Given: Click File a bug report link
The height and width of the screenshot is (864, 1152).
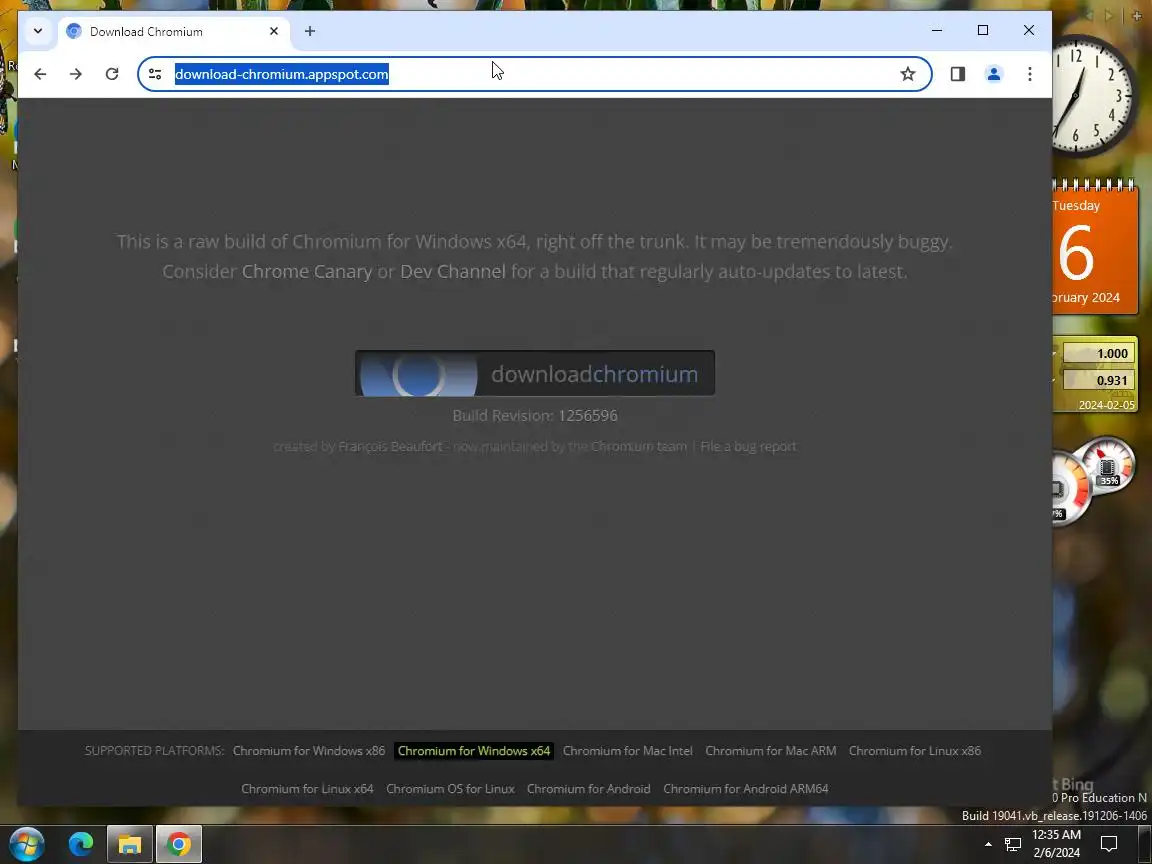Looking at the screenshot, I should click(x=748, y=447).
